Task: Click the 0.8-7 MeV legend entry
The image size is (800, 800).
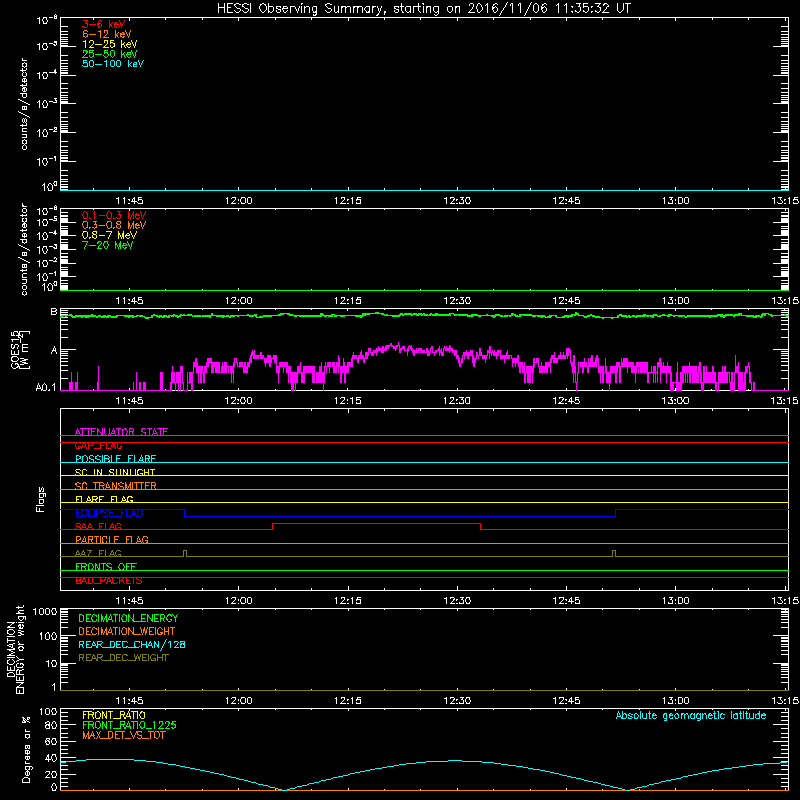Action: 110,235
